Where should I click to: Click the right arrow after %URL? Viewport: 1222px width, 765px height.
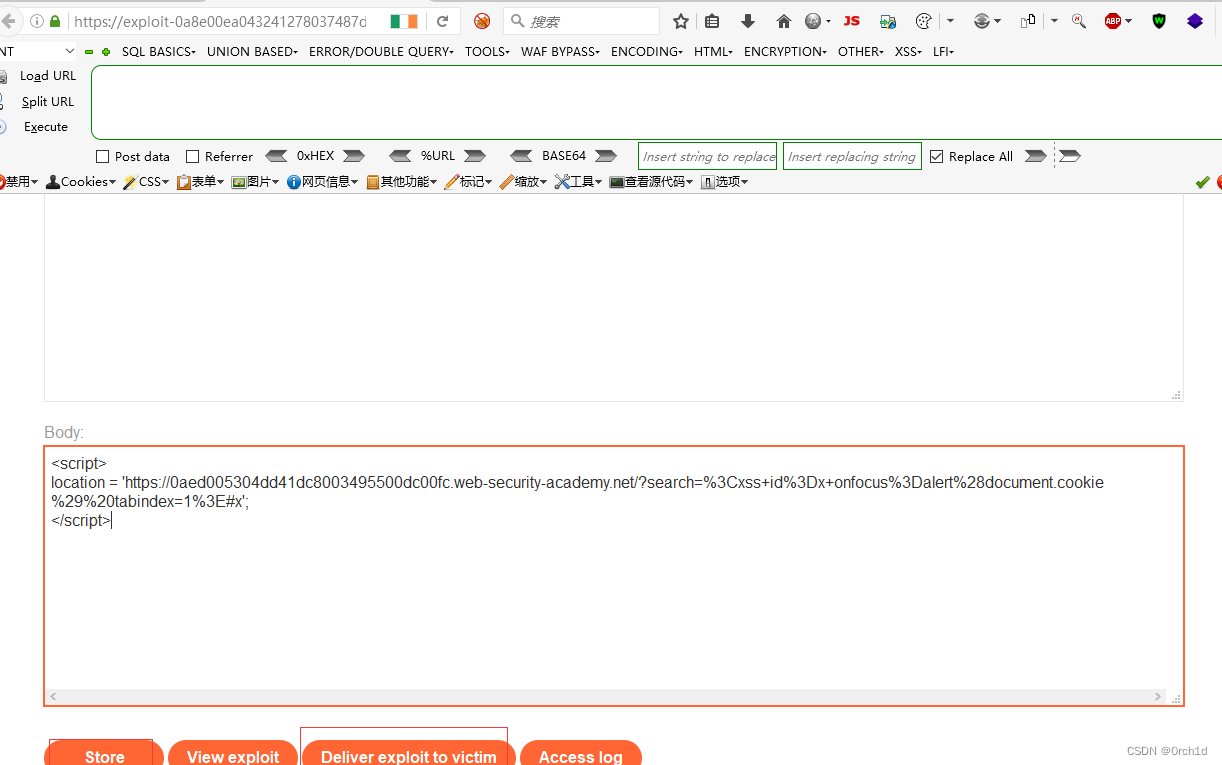(x=475, y=156)
